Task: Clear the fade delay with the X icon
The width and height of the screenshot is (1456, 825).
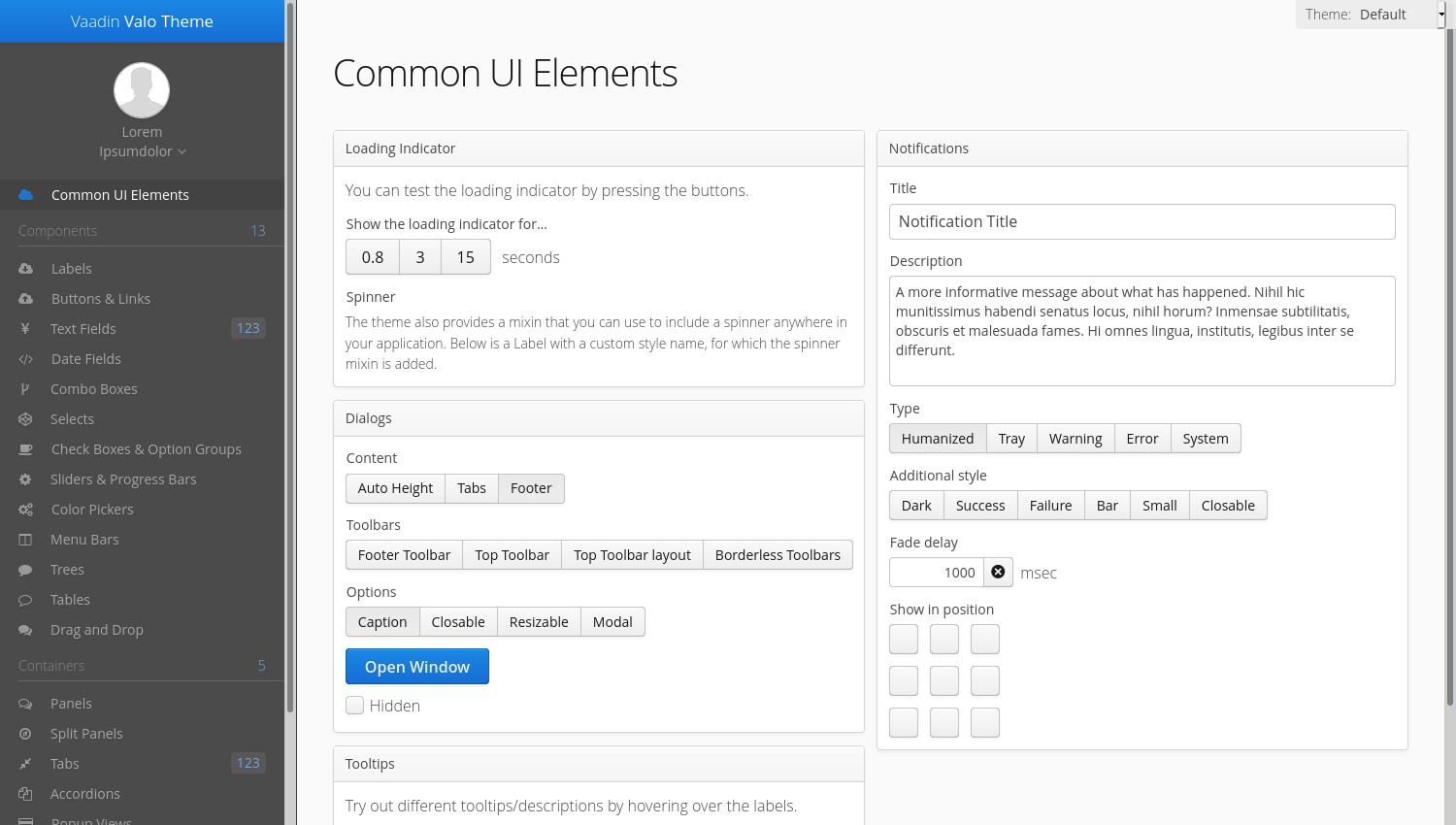Action: [x=998, y=573]
